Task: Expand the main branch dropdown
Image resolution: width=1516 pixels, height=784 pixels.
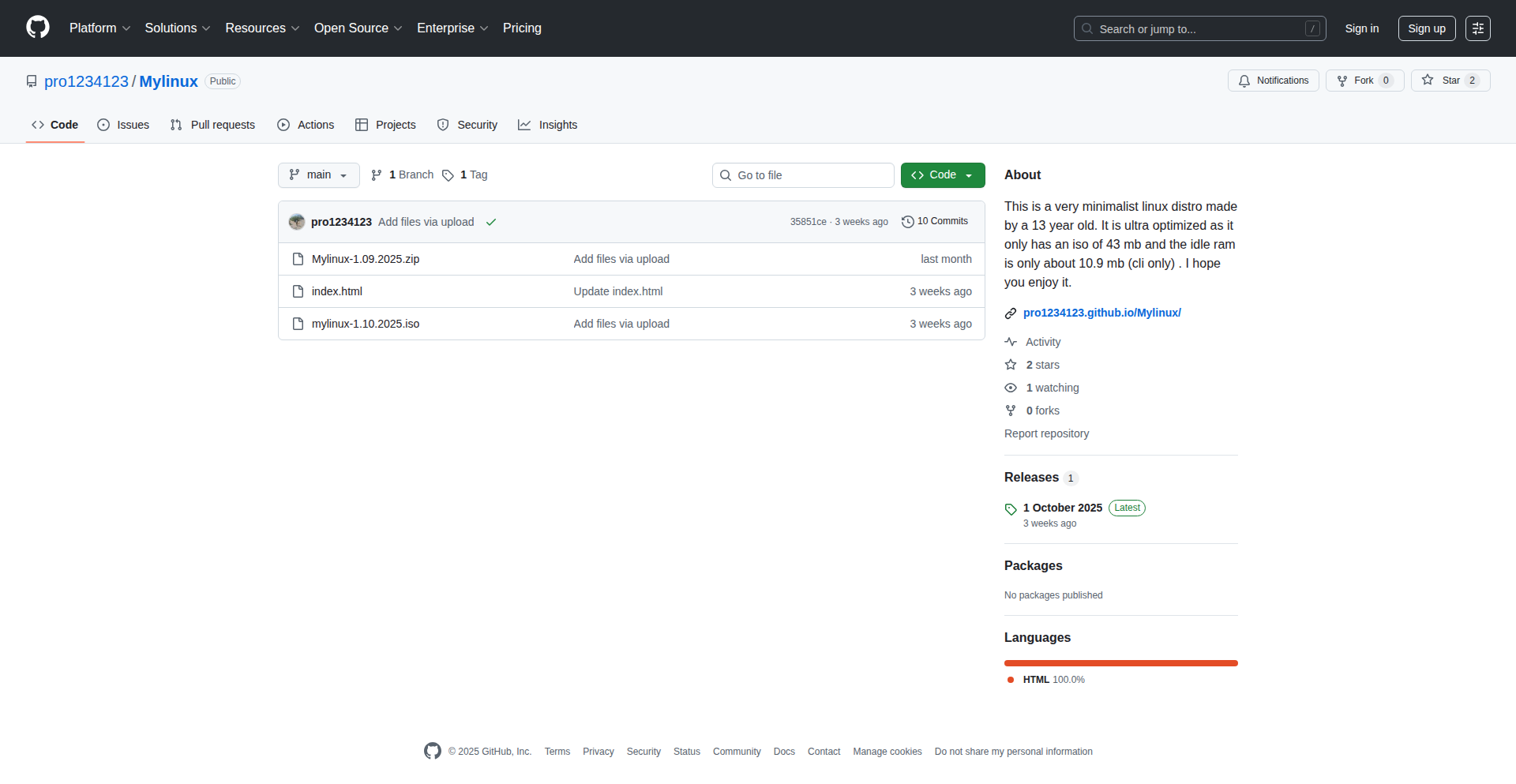Action: pyautogui.click(x=318, y=175)
